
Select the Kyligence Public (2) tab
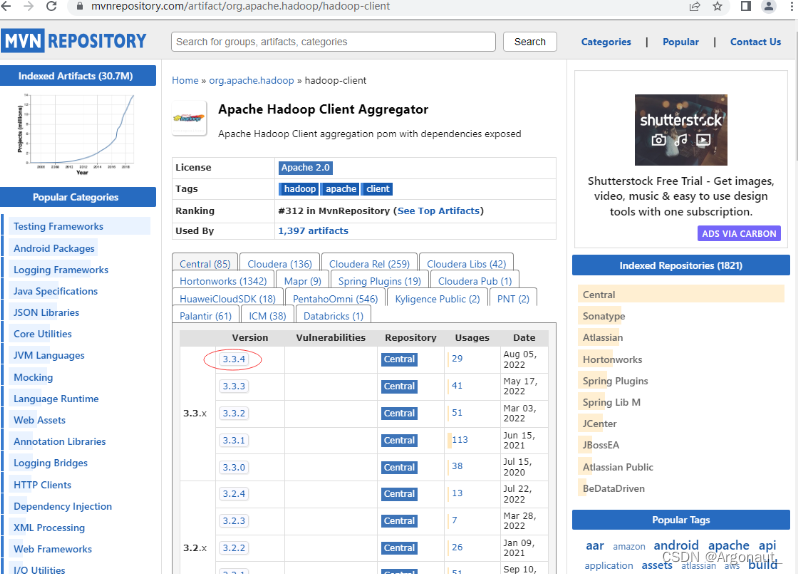pos(437,299)
